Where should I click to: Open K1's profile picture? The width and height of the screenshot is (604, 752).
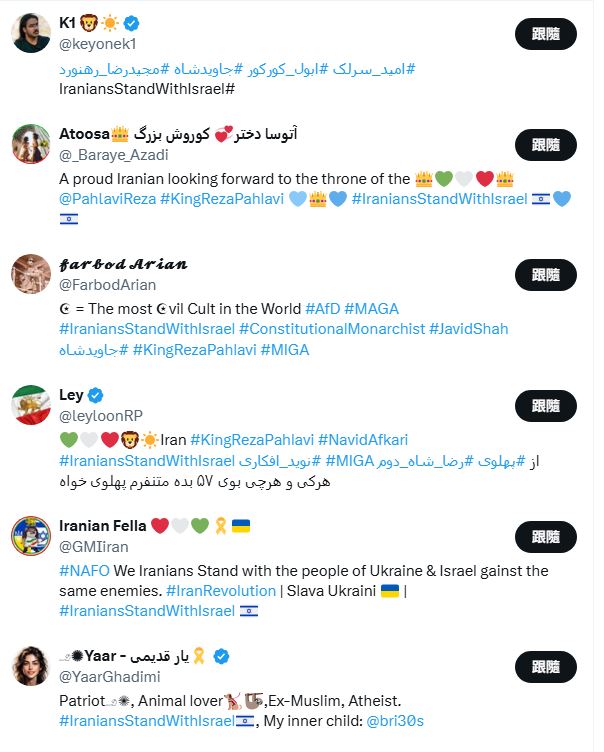click(31, 34)
